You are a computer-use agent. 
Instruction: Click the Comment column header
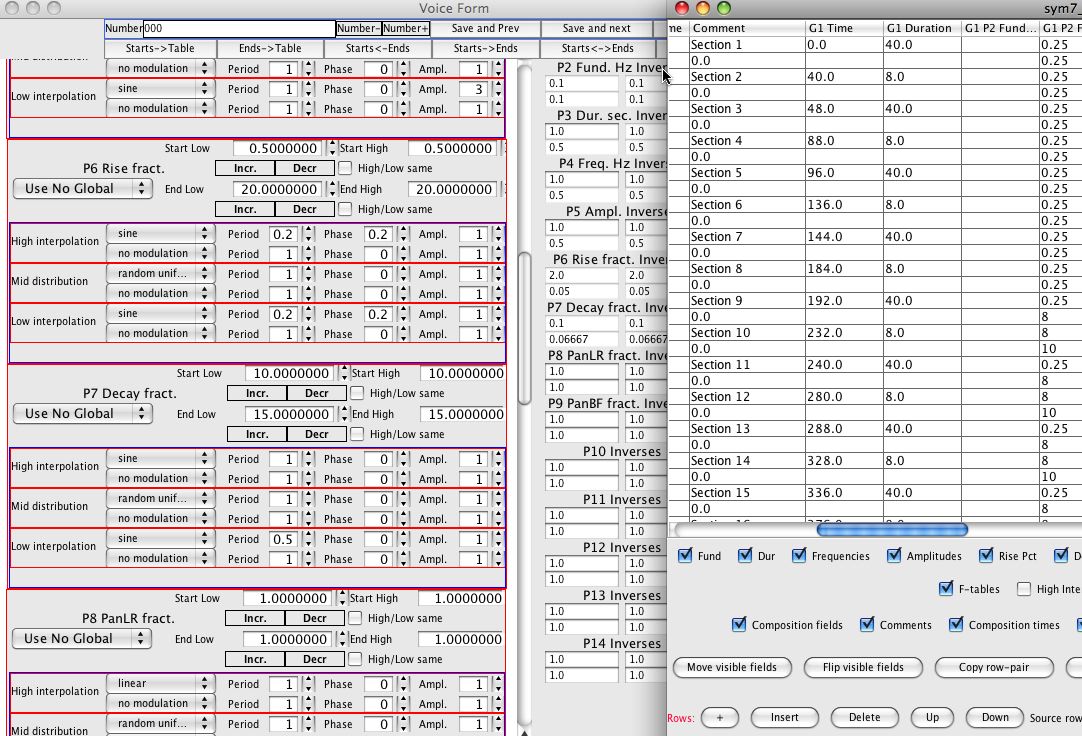(x=747, y=28)
